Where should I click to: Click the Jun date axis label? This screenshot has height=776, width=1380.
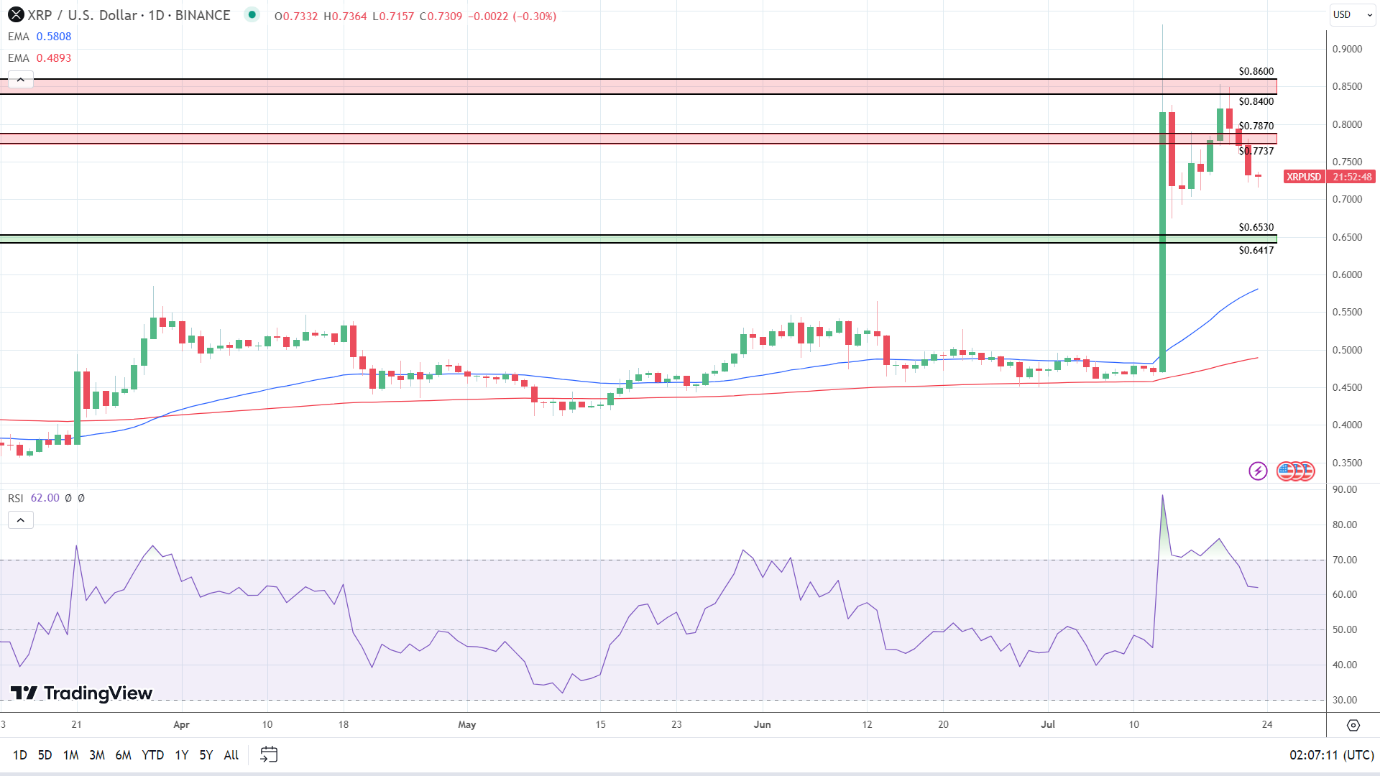(x=762, y=725)
